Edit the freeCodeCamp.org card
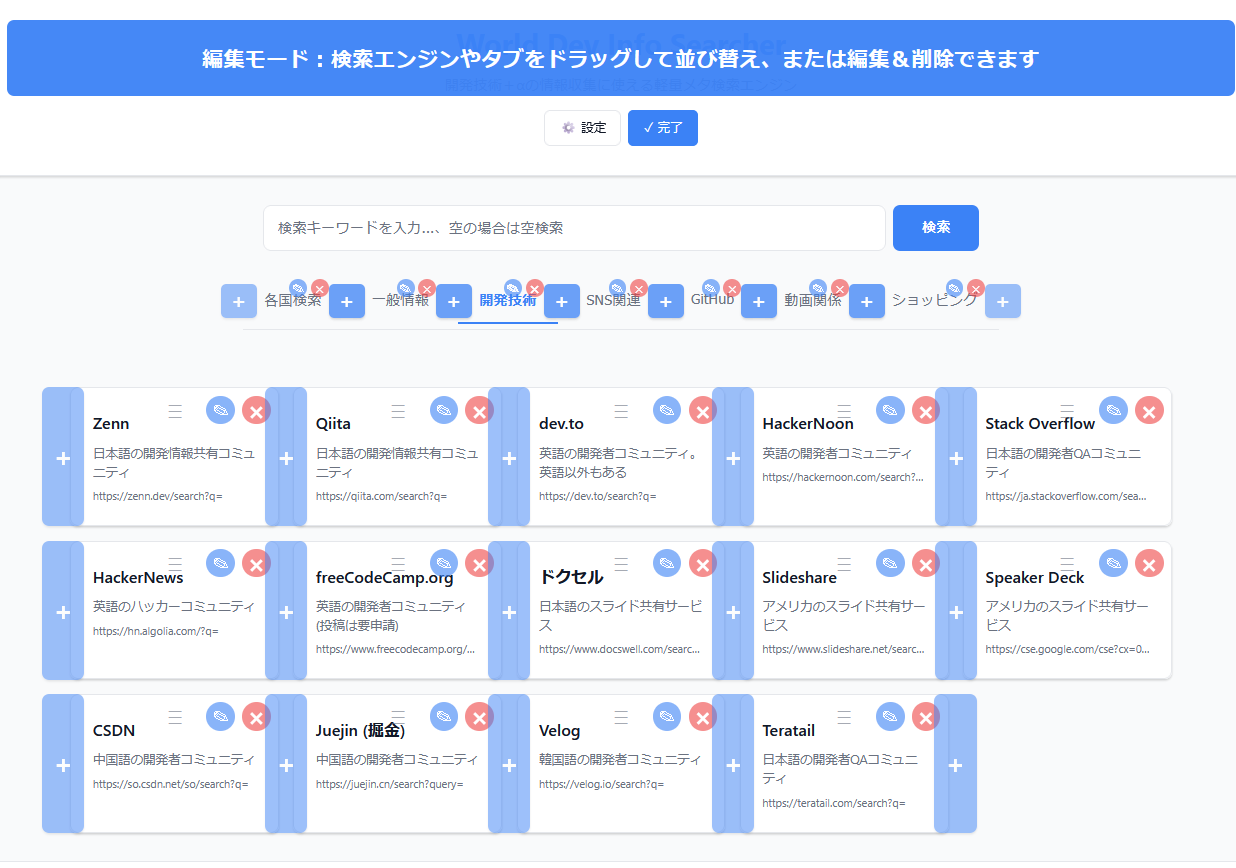Viewport: 1236px width, 868px height. pos(444,563)
